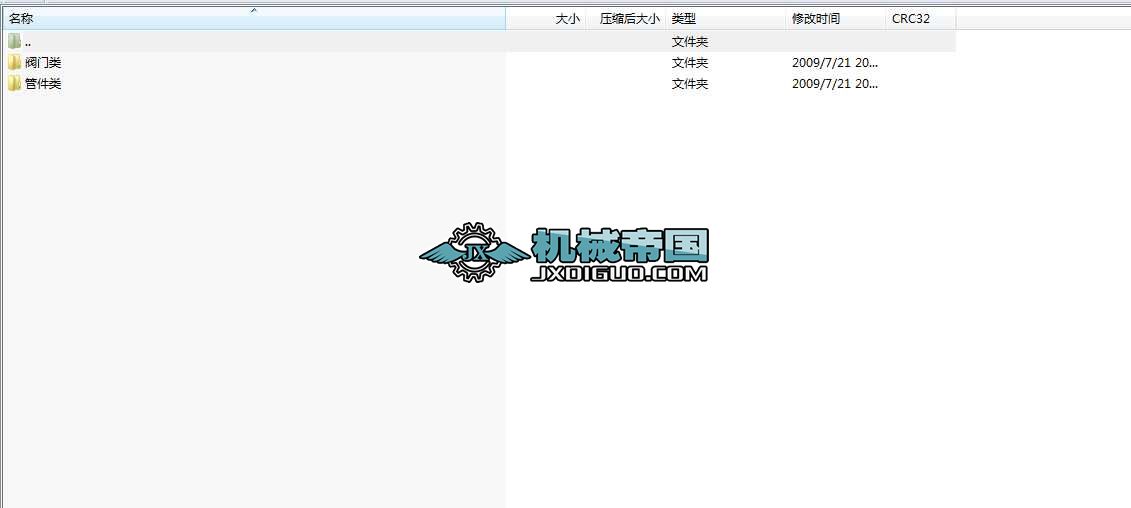Select the 阀门类 folder name
The image size is (1131, 508).
click(x=43, y=63)
